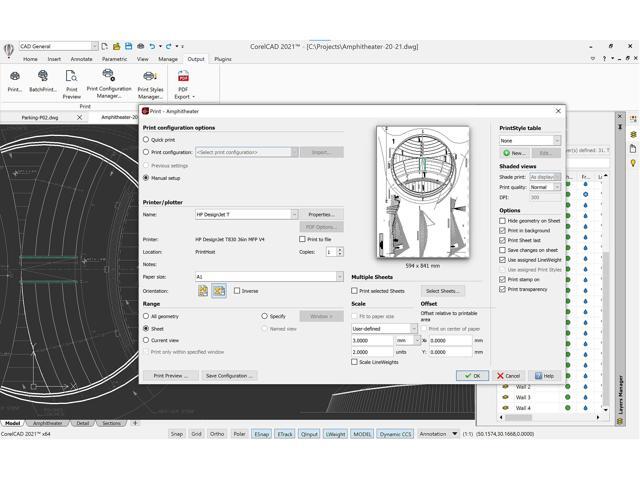Click the CorelCAD application logo button
The image size is (640, 480).
(9, 51)
